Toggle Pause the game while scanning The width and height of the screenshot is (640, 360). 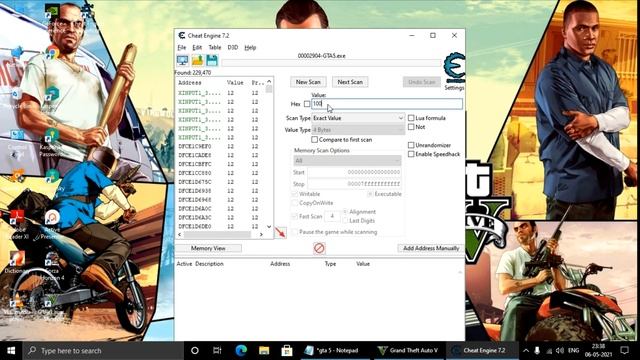pyautogui.click(x=294, y=232)
